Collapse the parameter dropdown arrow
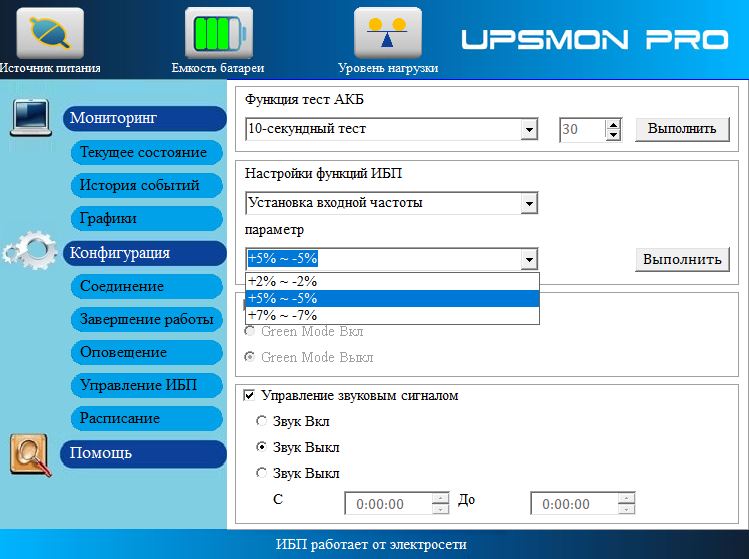The width and height of the screenshot is (749, 559). pyautogui.click(x=529, y=259)
